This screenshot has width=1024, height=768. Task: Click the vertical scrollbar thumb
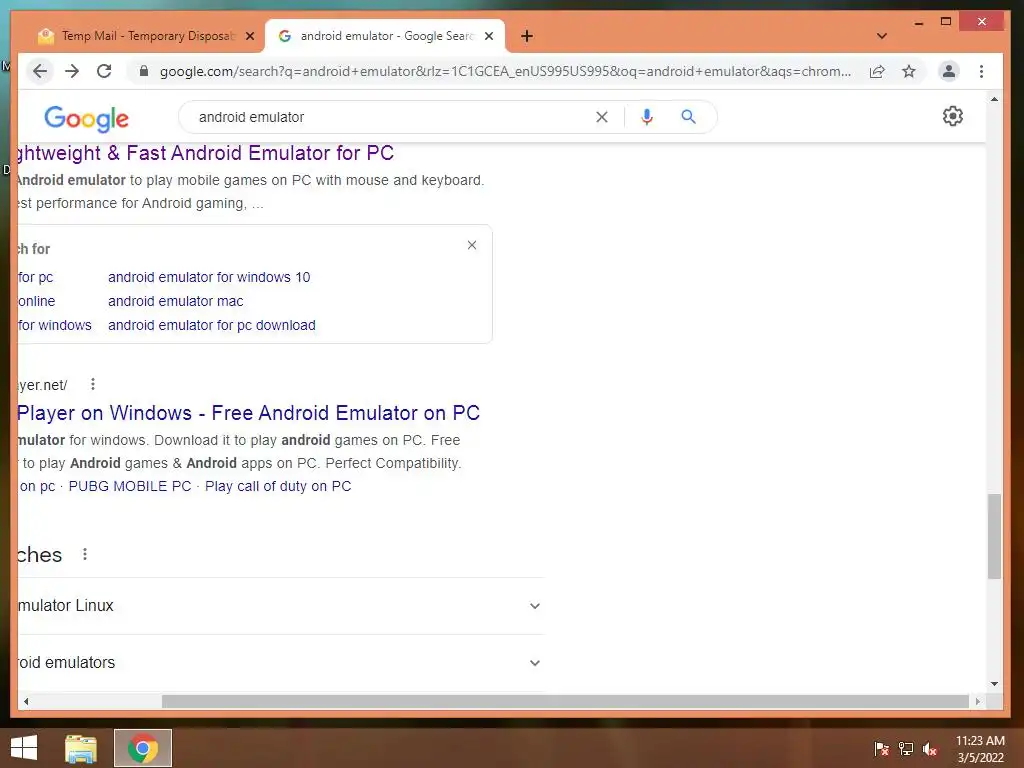[x=994, y=536]
